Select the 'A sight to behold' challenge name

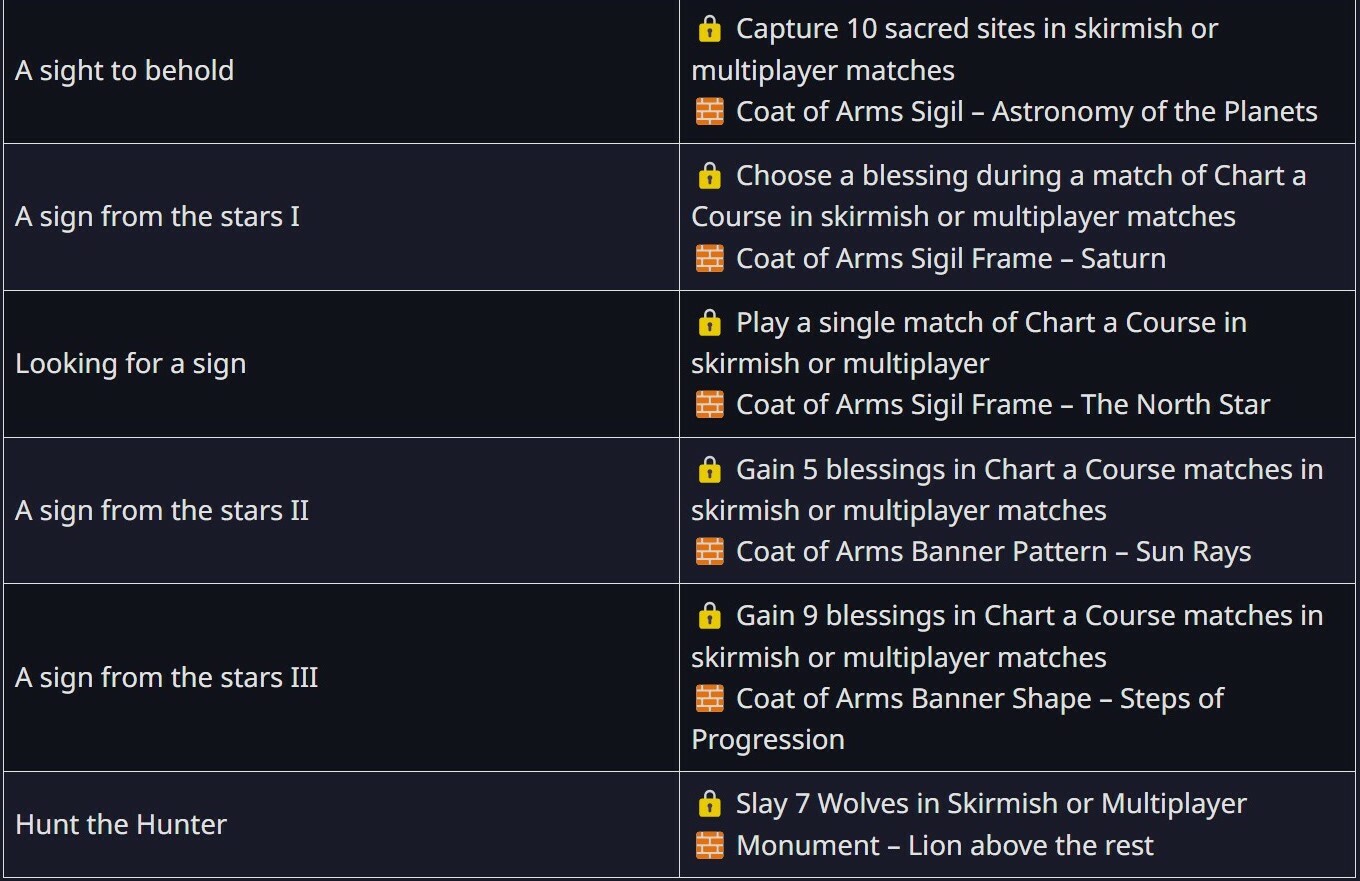[x=125, y=71]
